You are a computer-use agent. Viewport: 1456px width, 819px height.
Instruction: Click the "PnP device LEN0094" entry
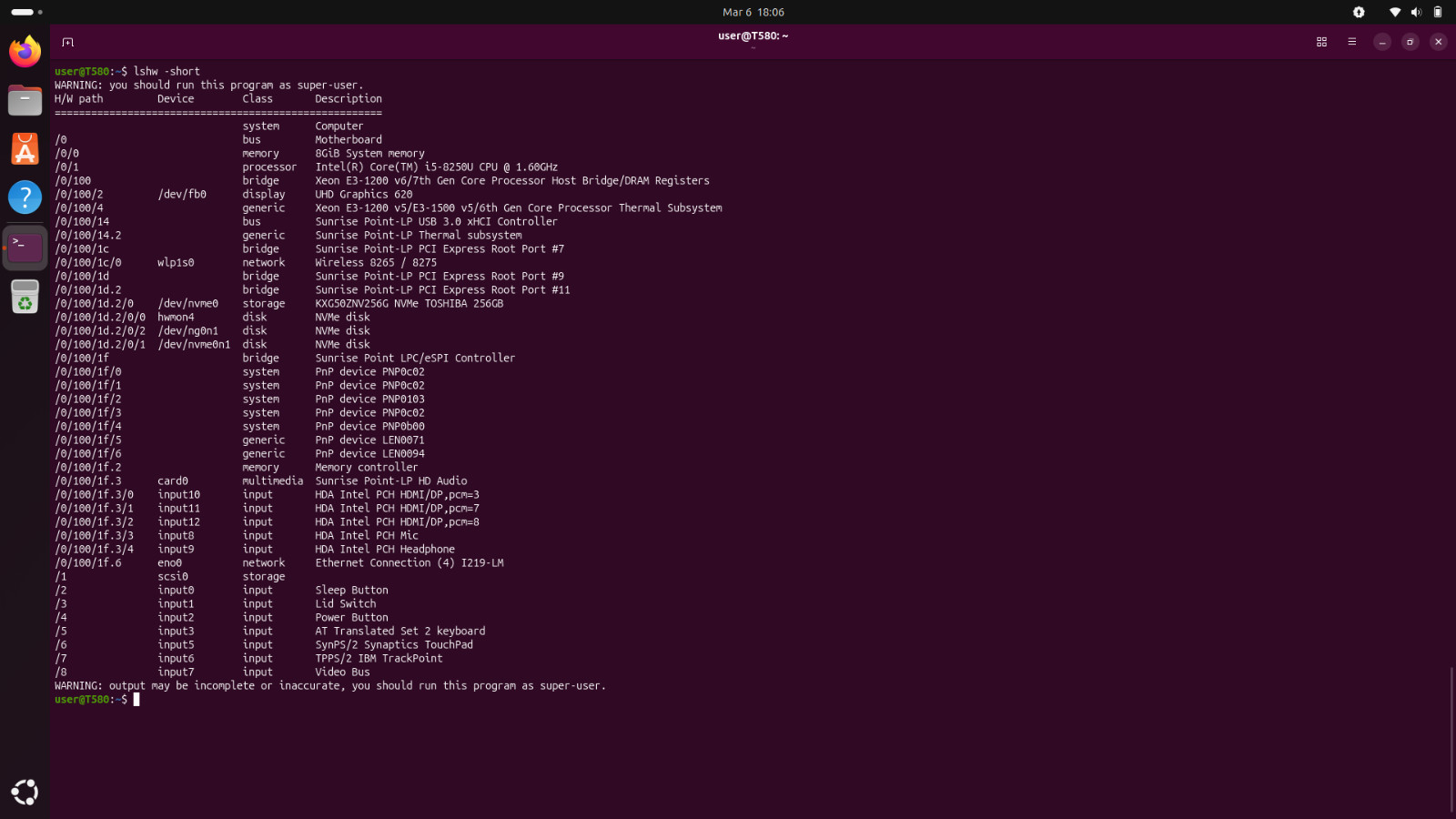[x=370, y=453]
